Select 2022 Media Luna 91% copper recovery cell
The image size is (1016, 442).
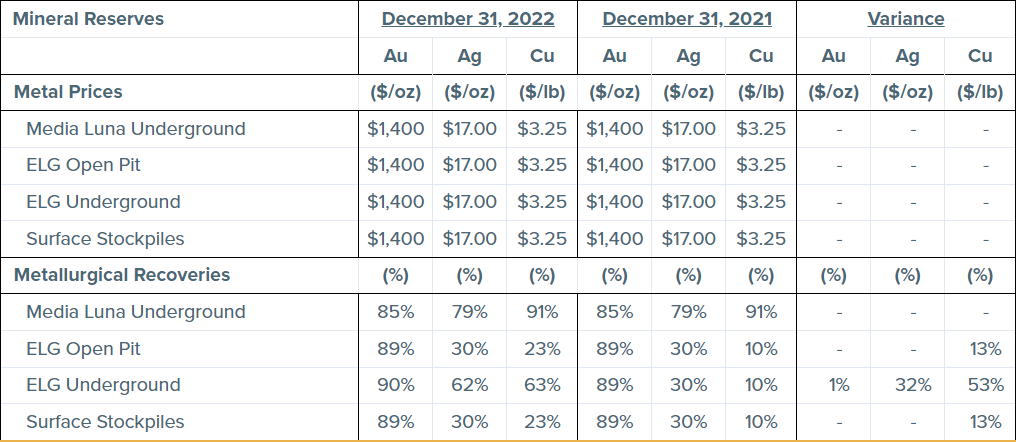pyautogui.click(x=542, y=312)
